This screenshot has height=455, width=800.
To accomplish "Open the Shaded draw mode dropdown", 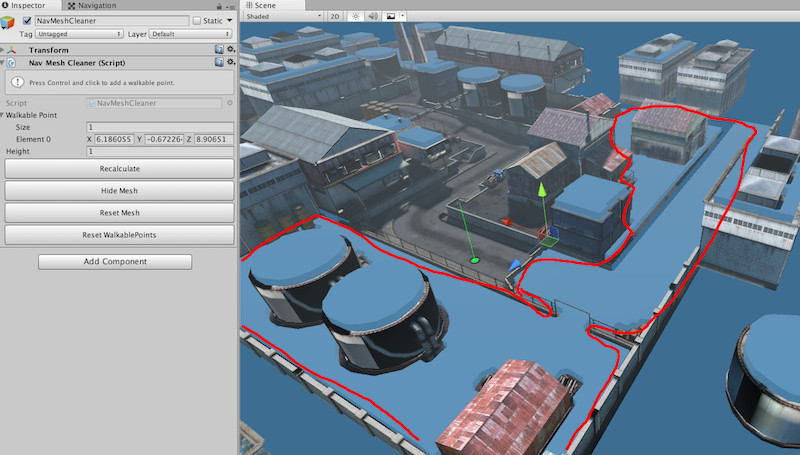I will point(284,16).
